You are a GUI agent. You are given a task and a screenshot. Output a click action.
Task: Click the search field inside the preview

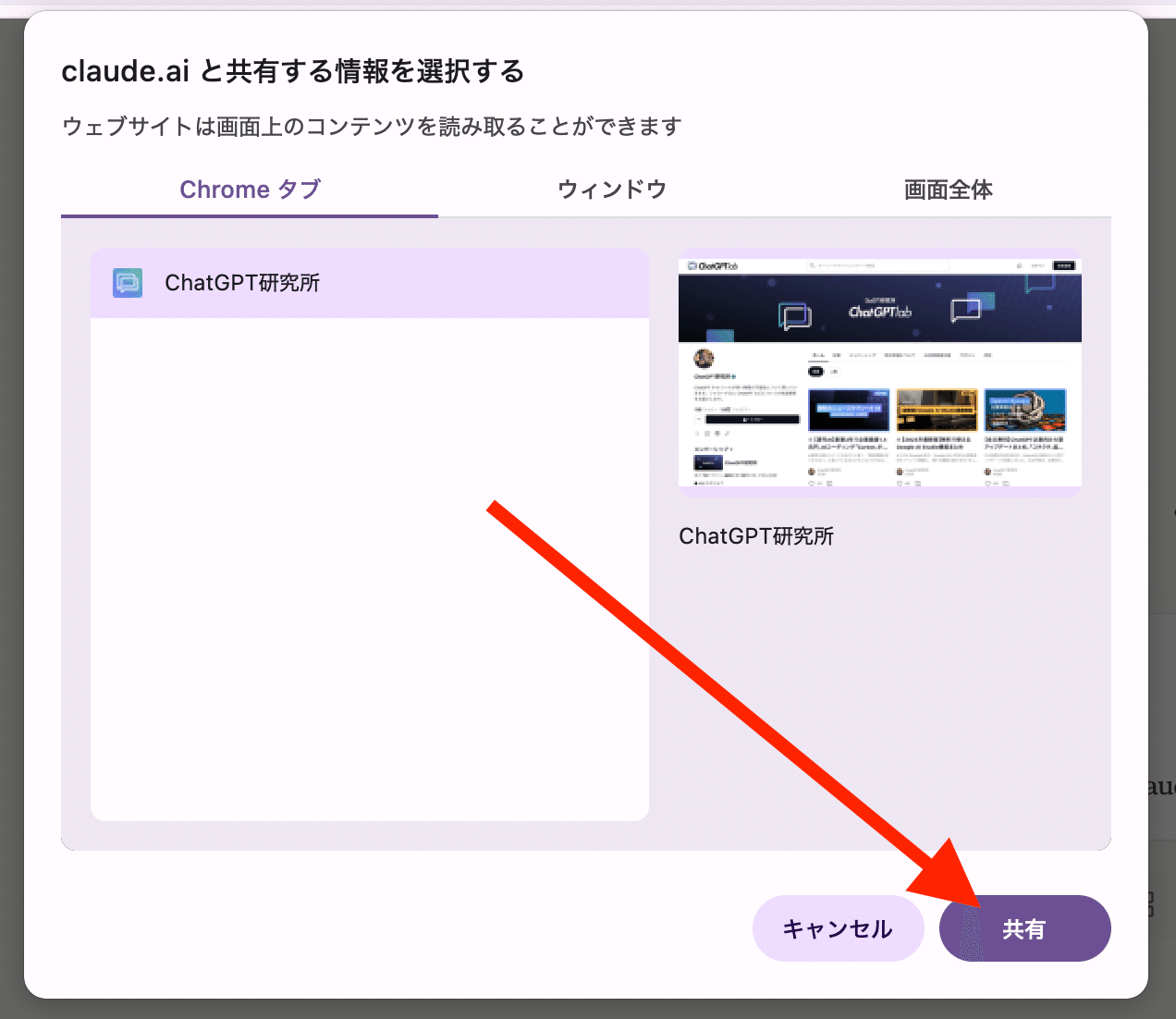[x=878, y=266]
